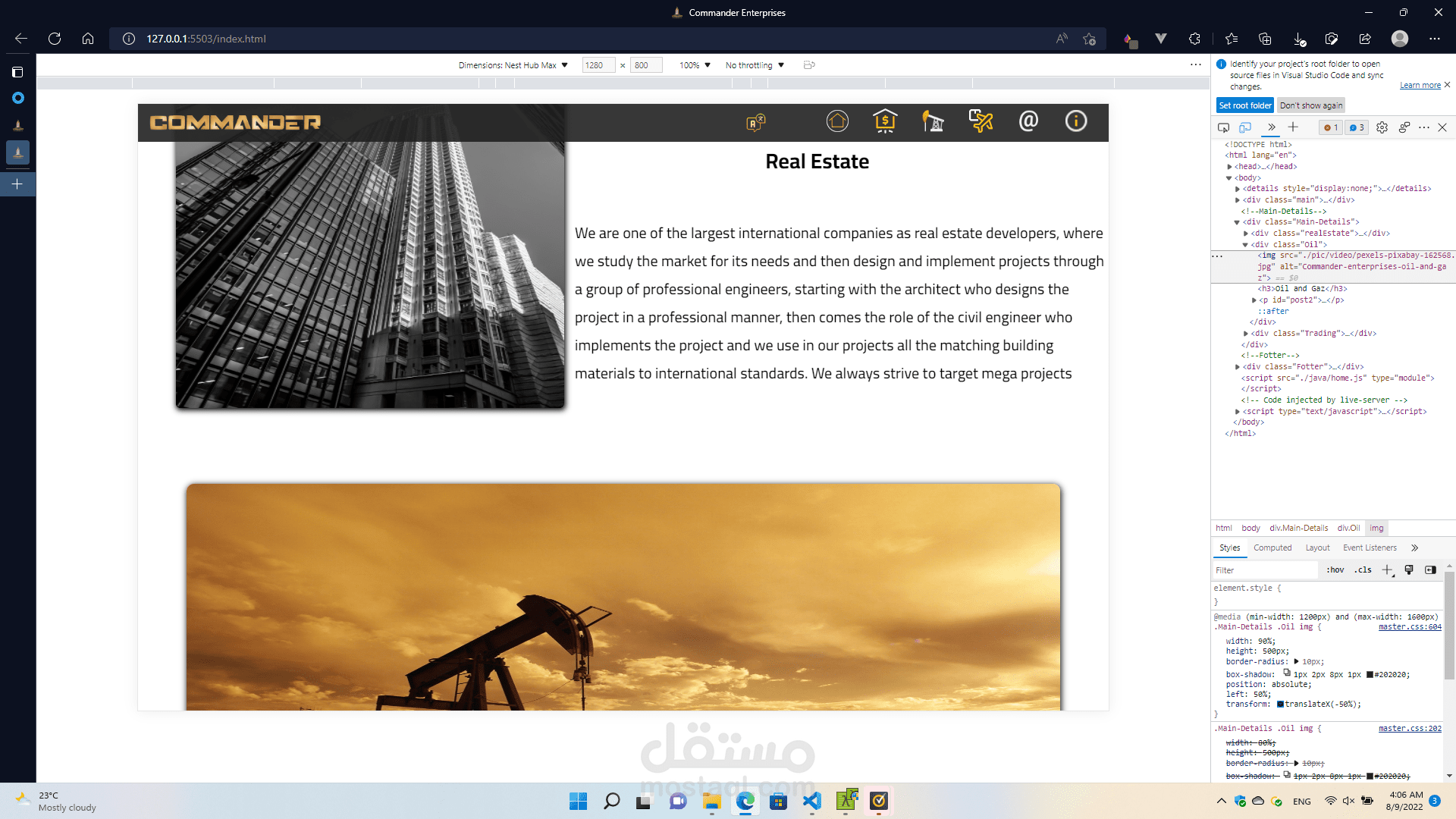The image size is (1456, 819).
Task: Open the DevTools feedback icon
Action: click(x=1404, y=127)
